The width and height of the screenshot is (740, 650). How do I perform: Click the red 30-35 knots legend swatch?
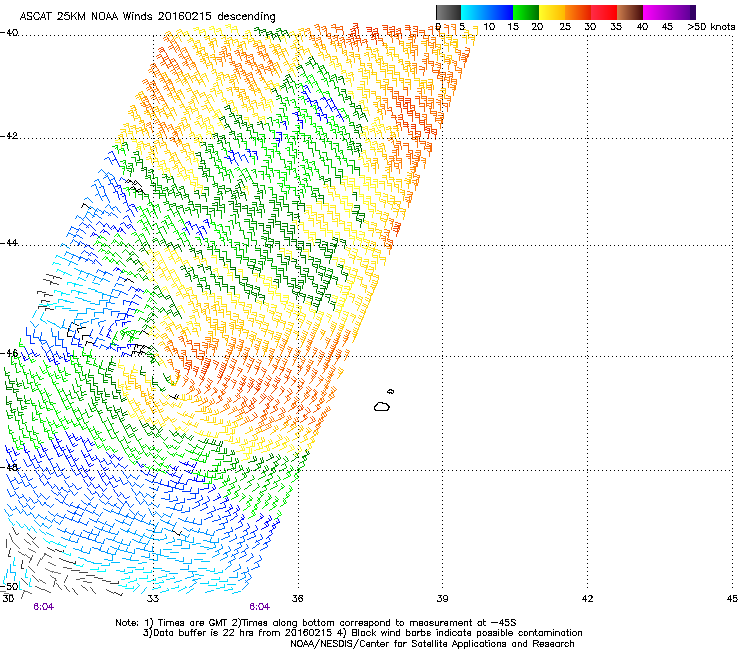point(604,12)
